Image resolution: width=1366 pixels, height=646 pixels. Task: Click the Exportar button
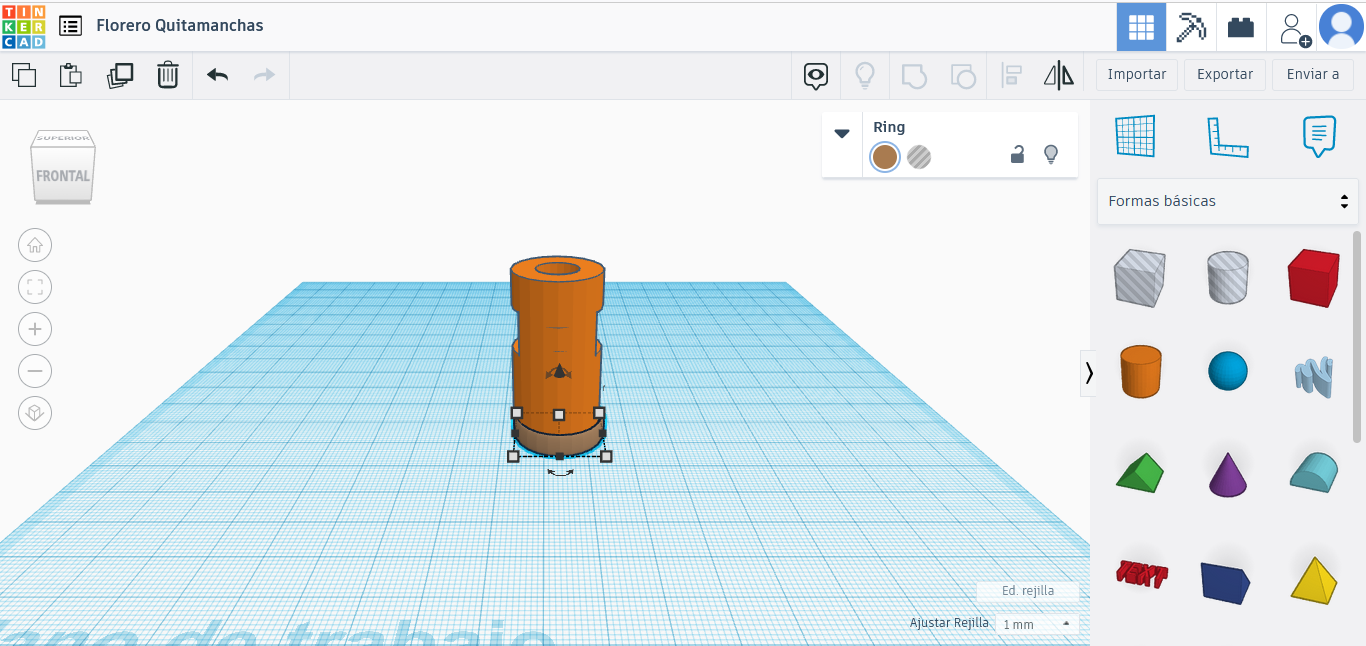click(1225, 75)
